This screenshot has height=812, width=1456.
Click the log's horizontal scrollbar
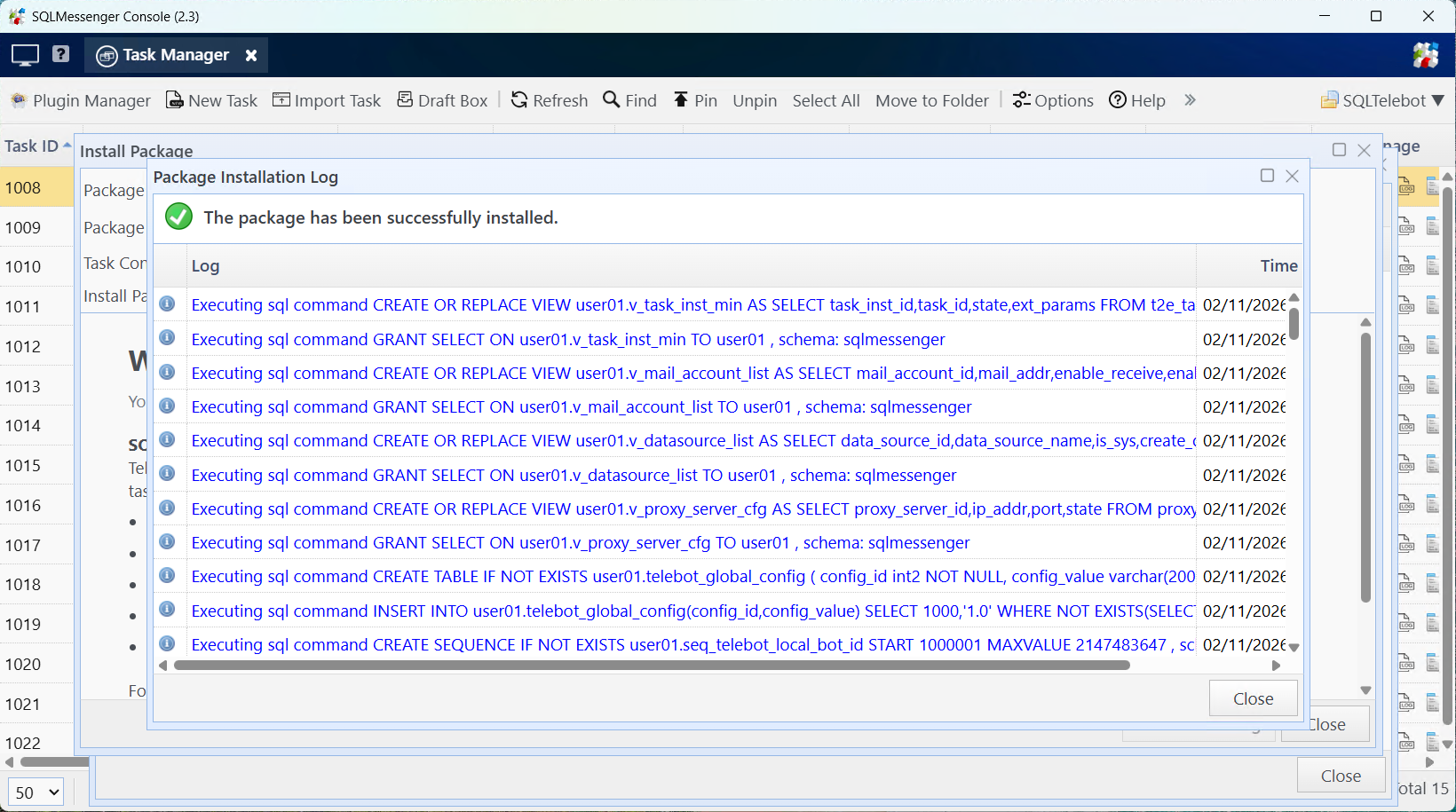pyautogui.click(x=652, y=665)
